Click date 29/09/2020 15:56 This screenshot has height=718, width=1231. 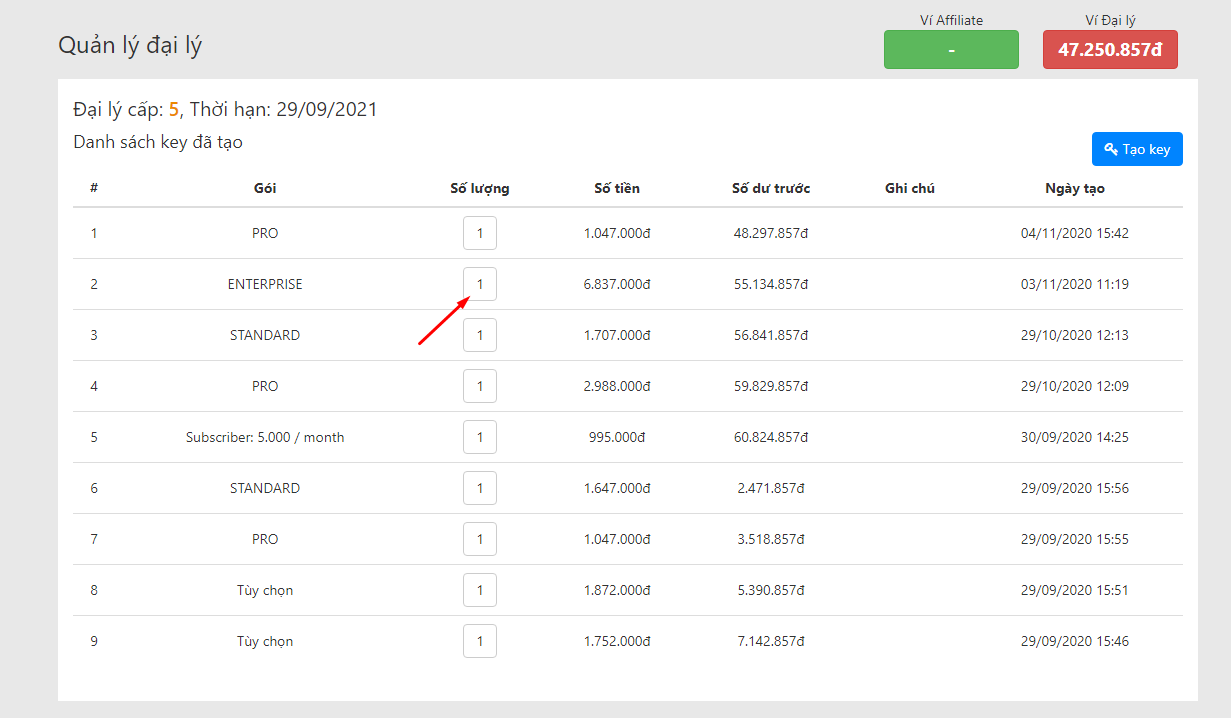(x=1075, y=488)
